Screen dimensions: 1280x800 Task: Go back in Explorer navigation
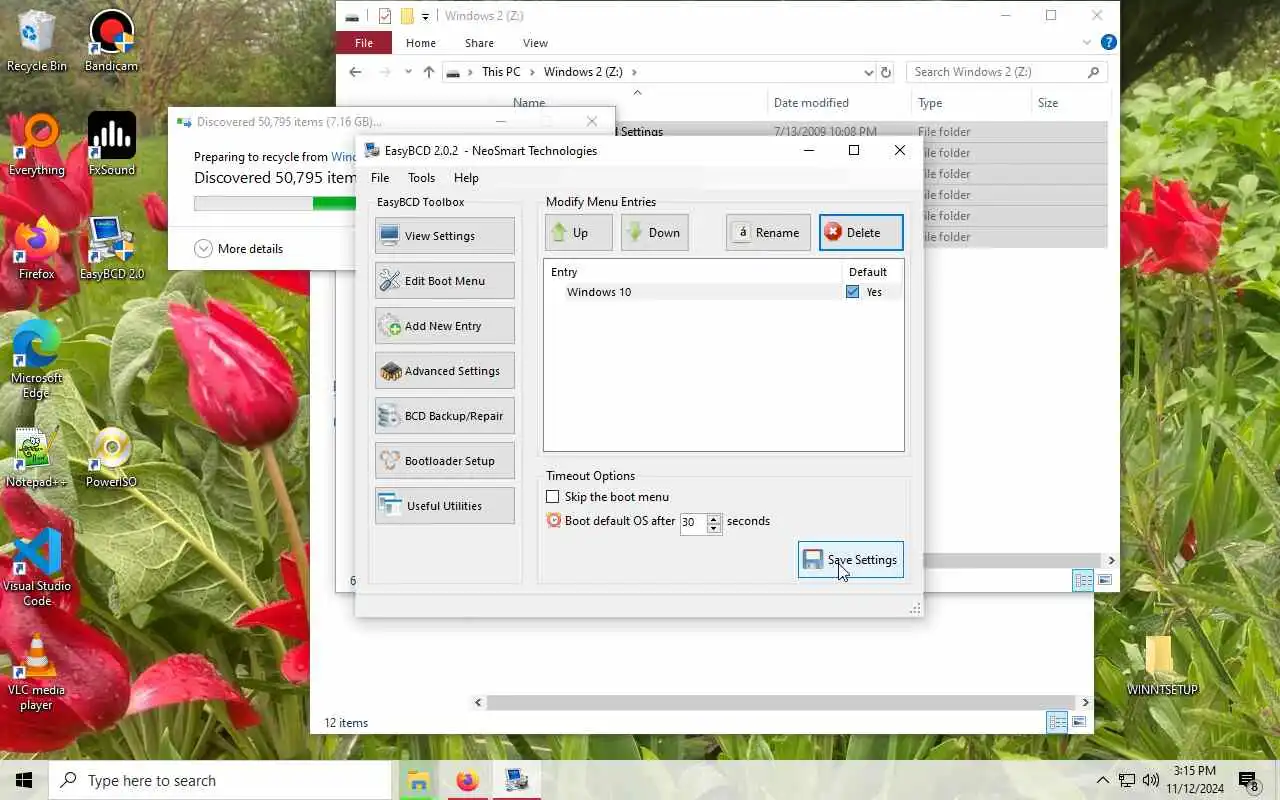coord(355,72)
